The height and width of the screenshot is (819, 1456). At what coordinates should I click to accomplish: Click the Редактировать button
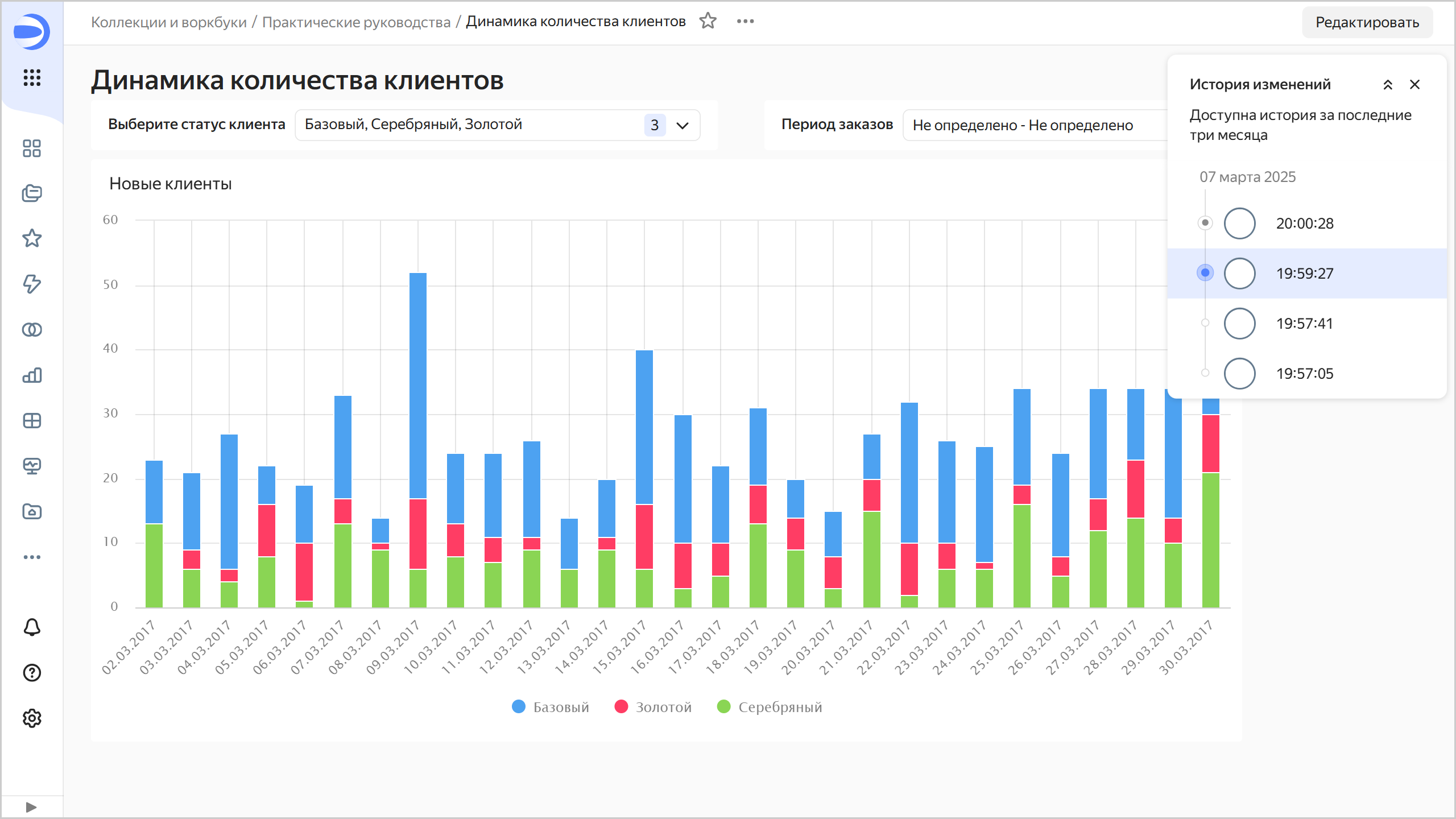click(1367, 22)
